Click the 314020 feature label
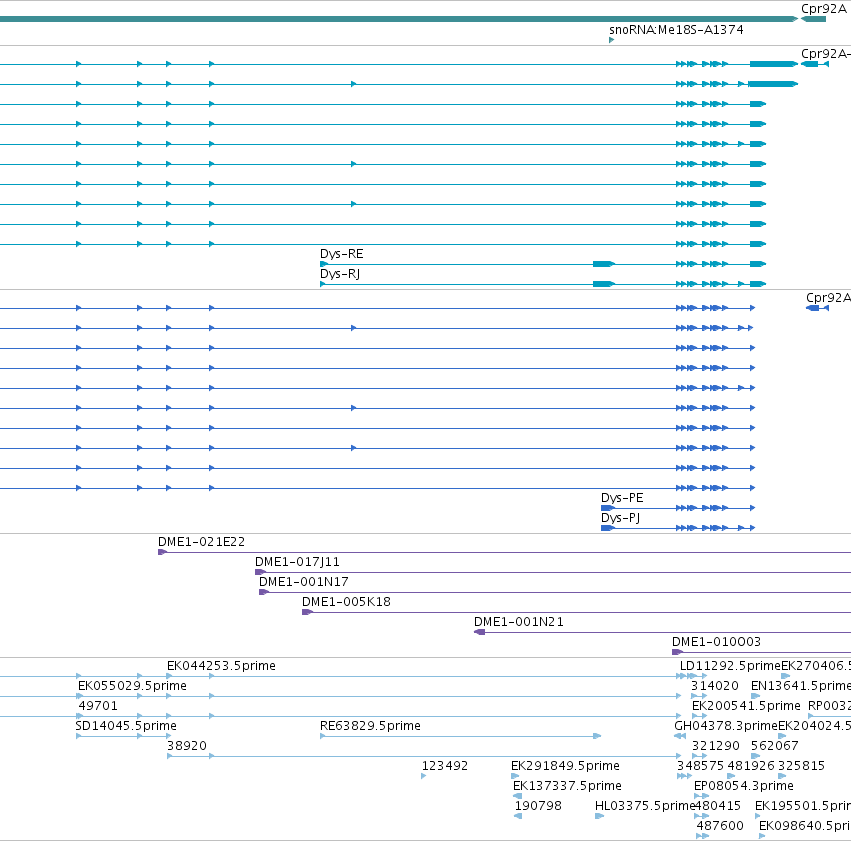Viewport: 851px width, 841px height. pyautogui.click(x=715, y=686)
